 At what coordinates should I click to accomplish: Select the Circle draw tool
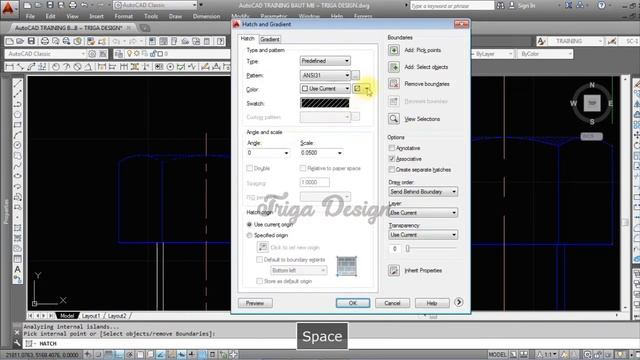[18, 145]
